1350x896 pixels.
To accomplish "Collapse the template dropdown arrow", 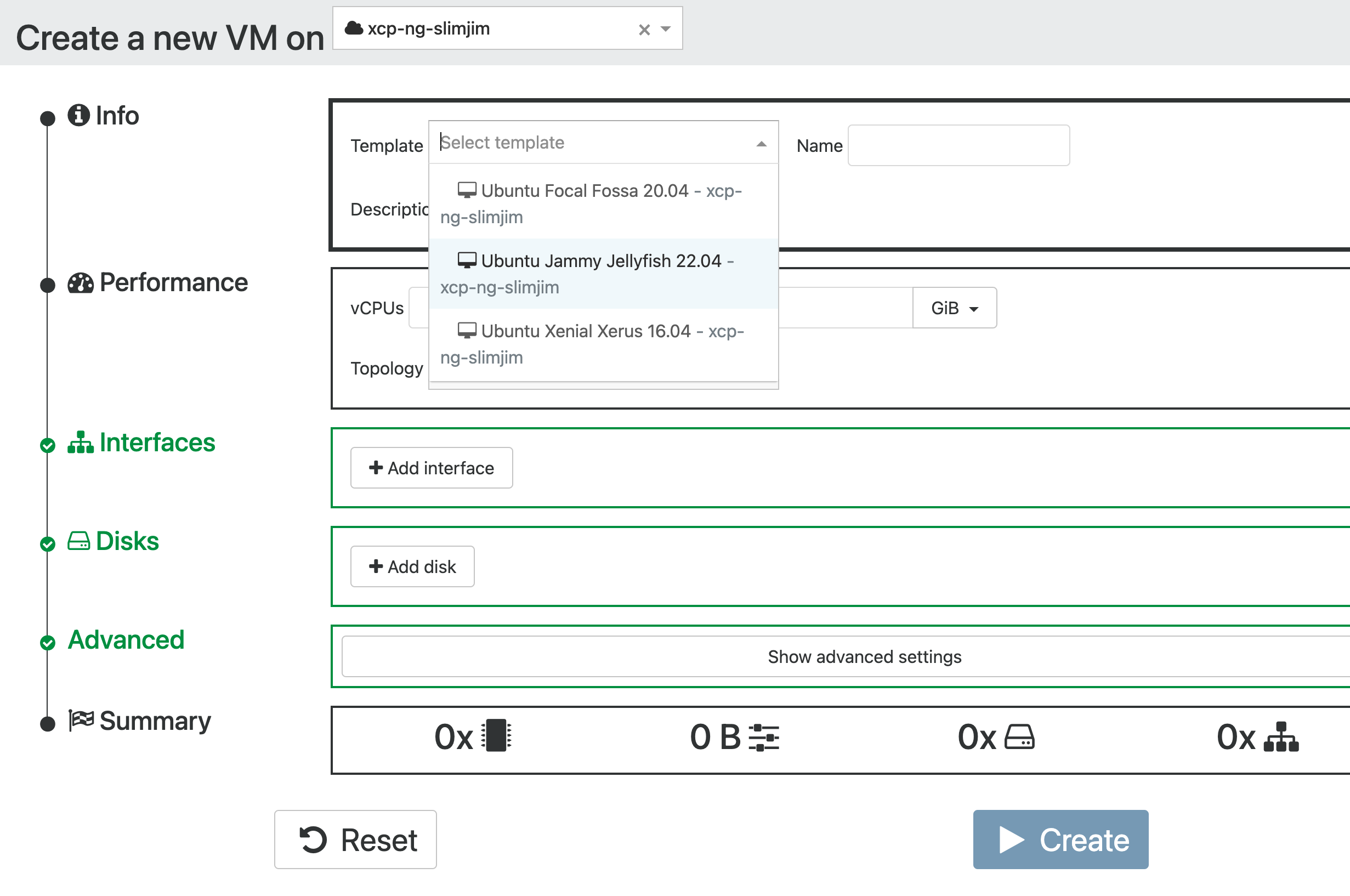I will tap(761, 144).
